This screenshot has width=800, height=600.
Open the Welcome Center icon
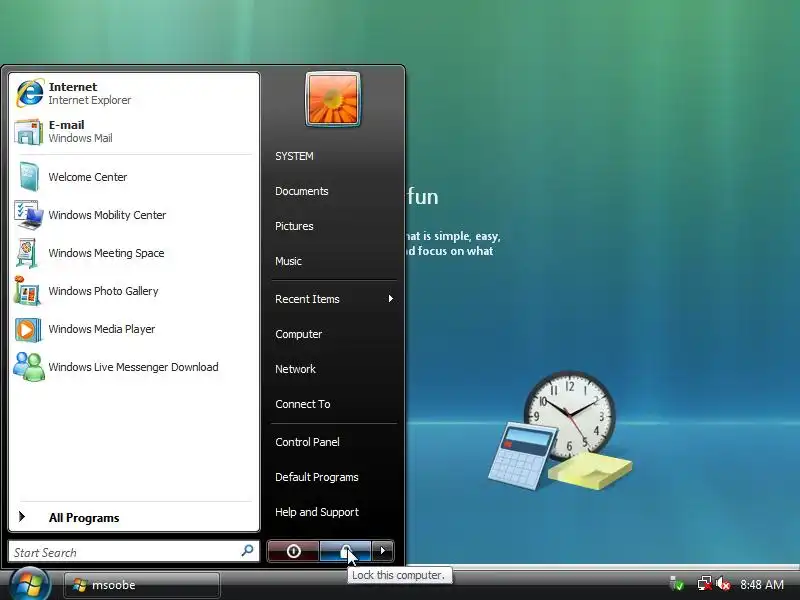click(x=29, y=177)
